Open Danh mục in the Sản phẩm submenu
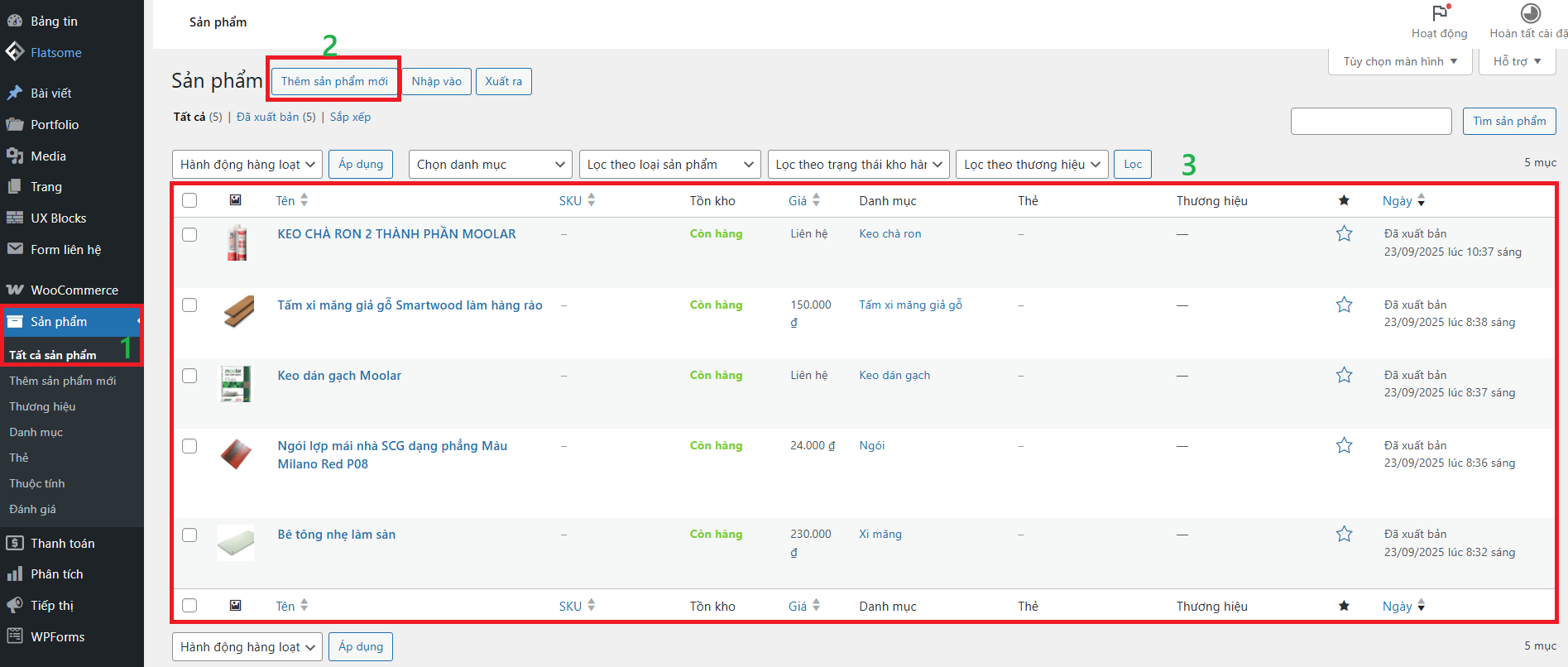Viewport: 1568px width, 667px height. click(36, 432)
